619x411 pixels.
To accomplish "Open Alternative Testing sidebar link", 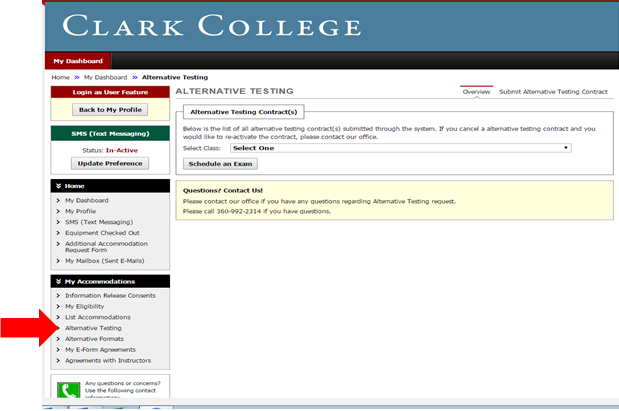I will (93, 328).
